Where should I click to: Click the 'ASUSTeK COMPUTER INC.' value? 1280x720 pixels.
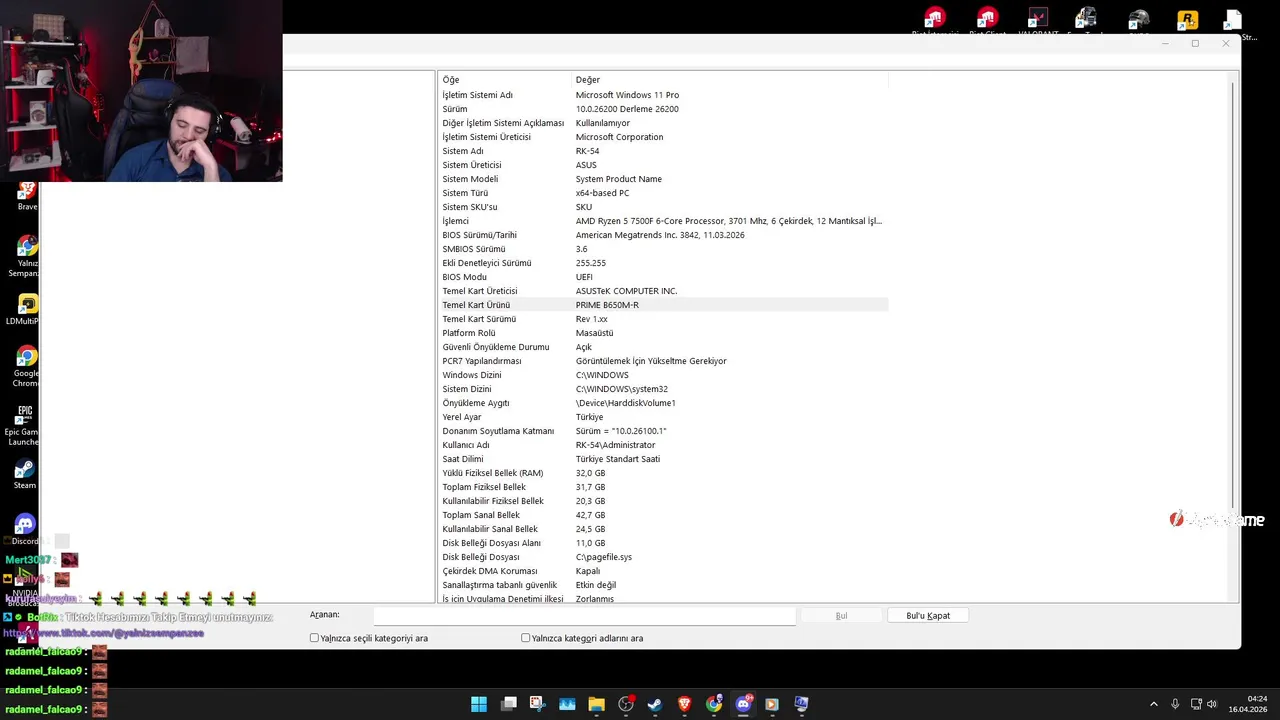tap(626, 291)
